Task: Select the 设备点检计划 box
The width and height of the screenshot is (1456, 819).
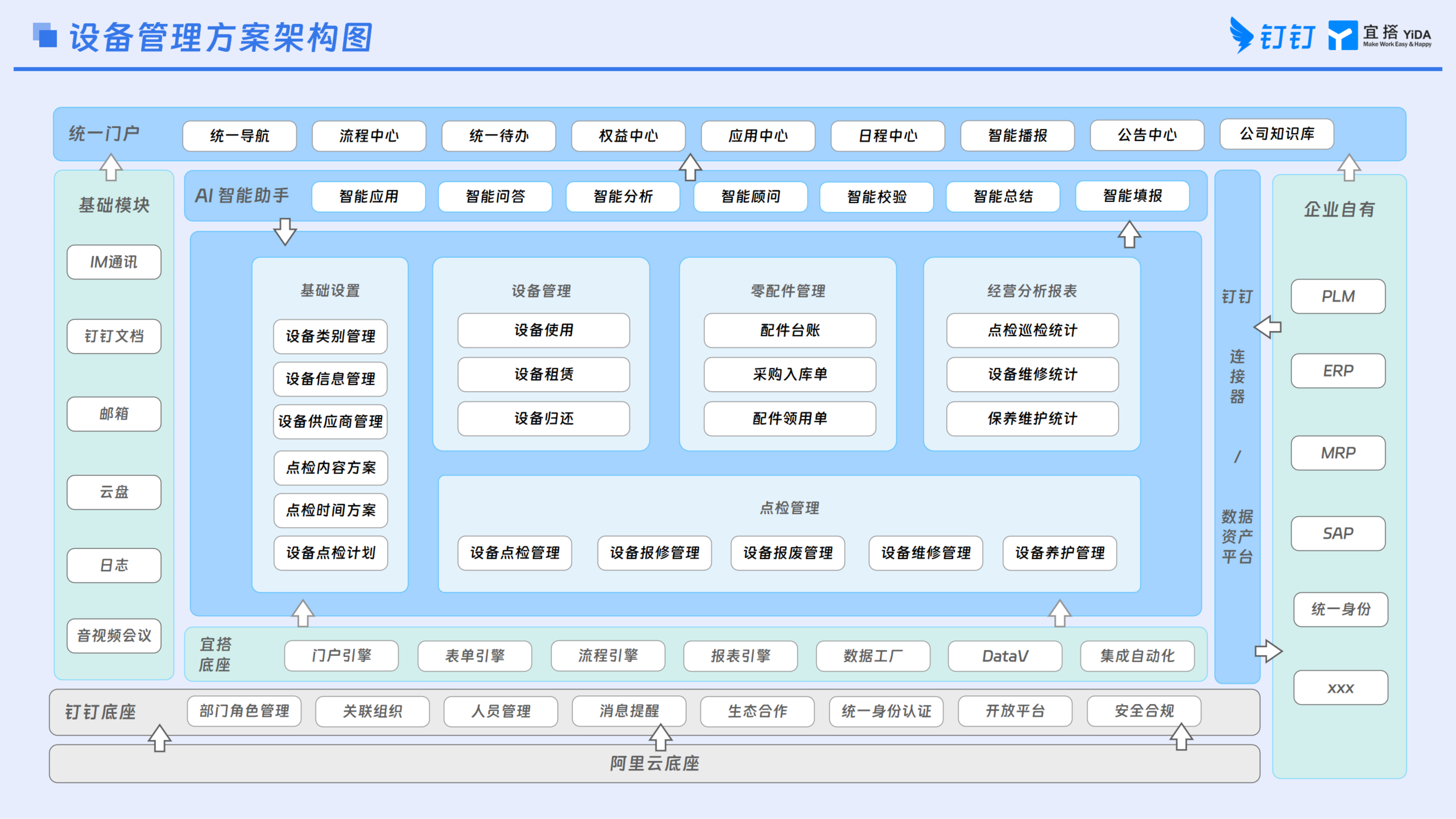Action: pos(331,553)
